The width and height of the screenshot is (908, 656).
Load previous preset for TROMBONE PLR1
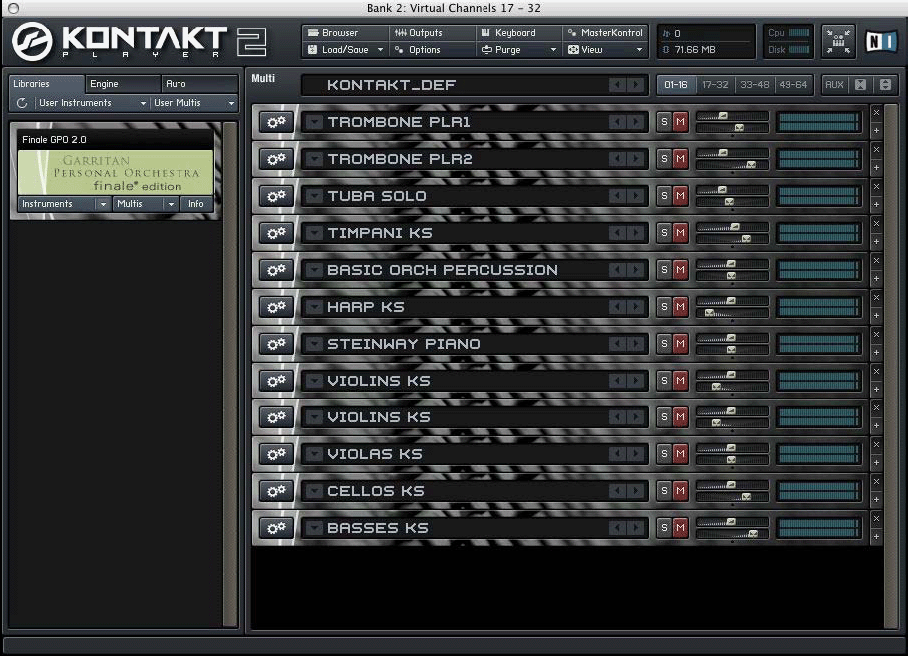point(617,122)
